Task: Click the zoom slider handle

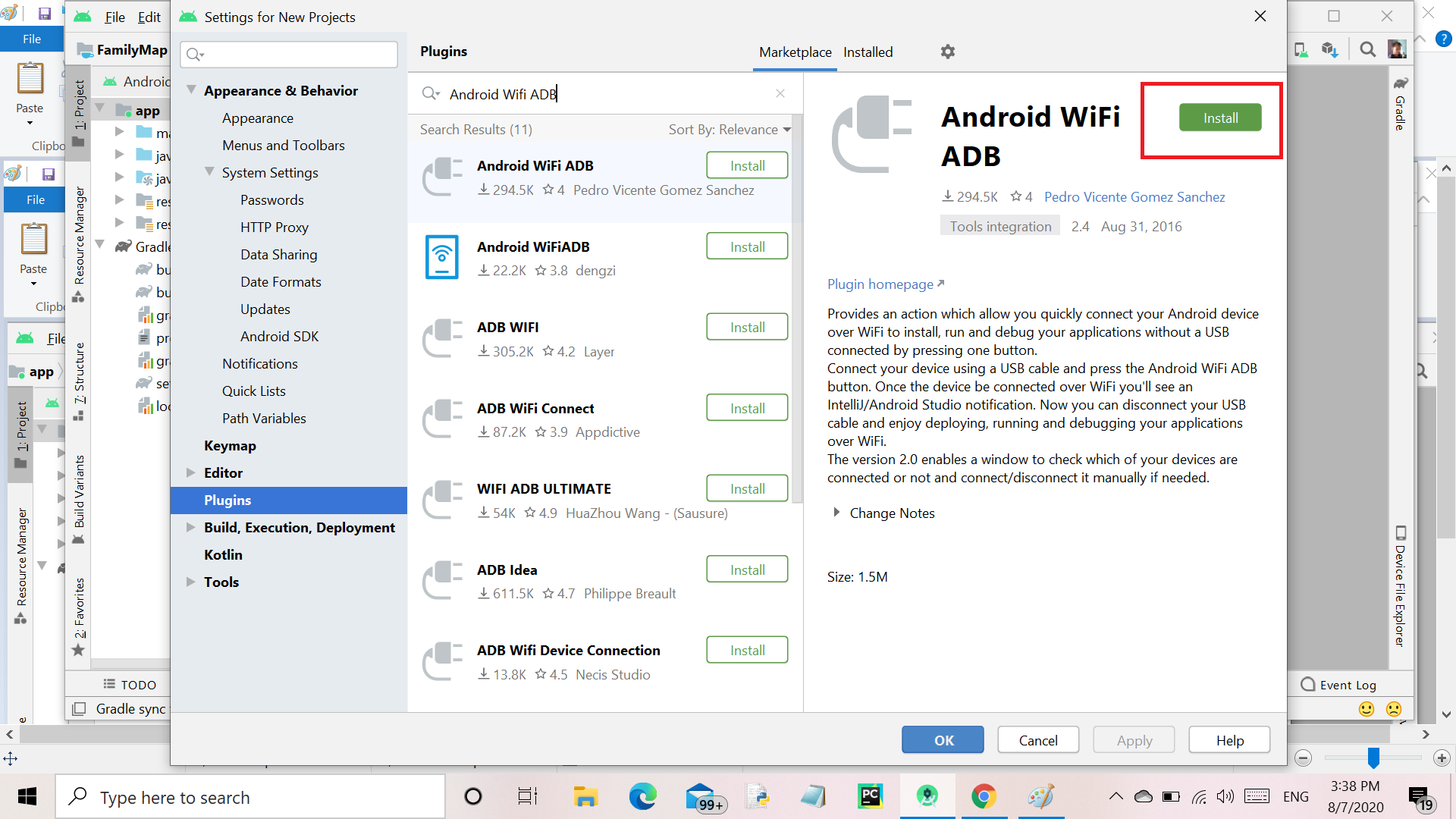Action: (x=1373, y=757)
